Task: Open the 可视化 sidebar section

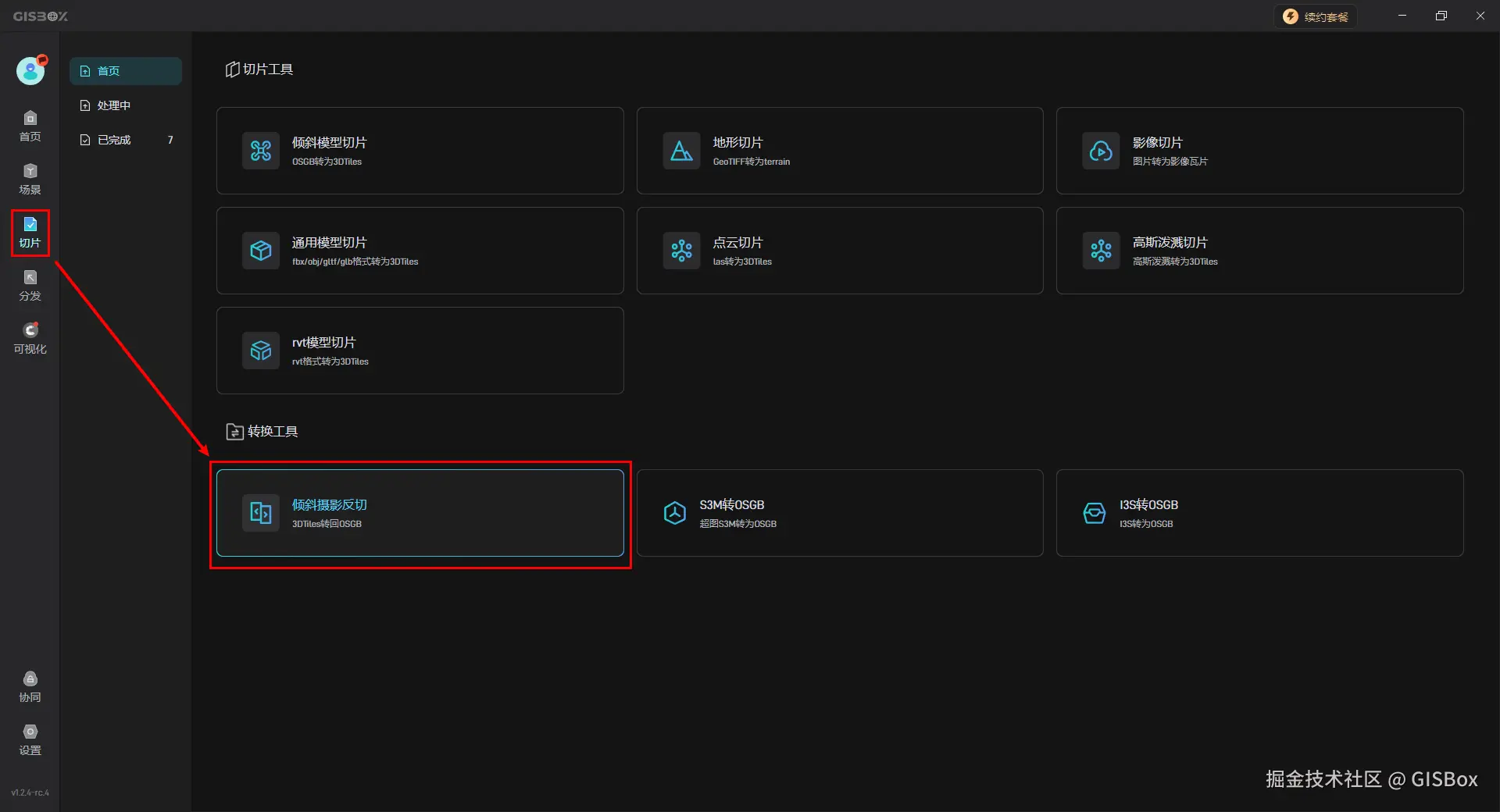Action: (x=30, y=339)
